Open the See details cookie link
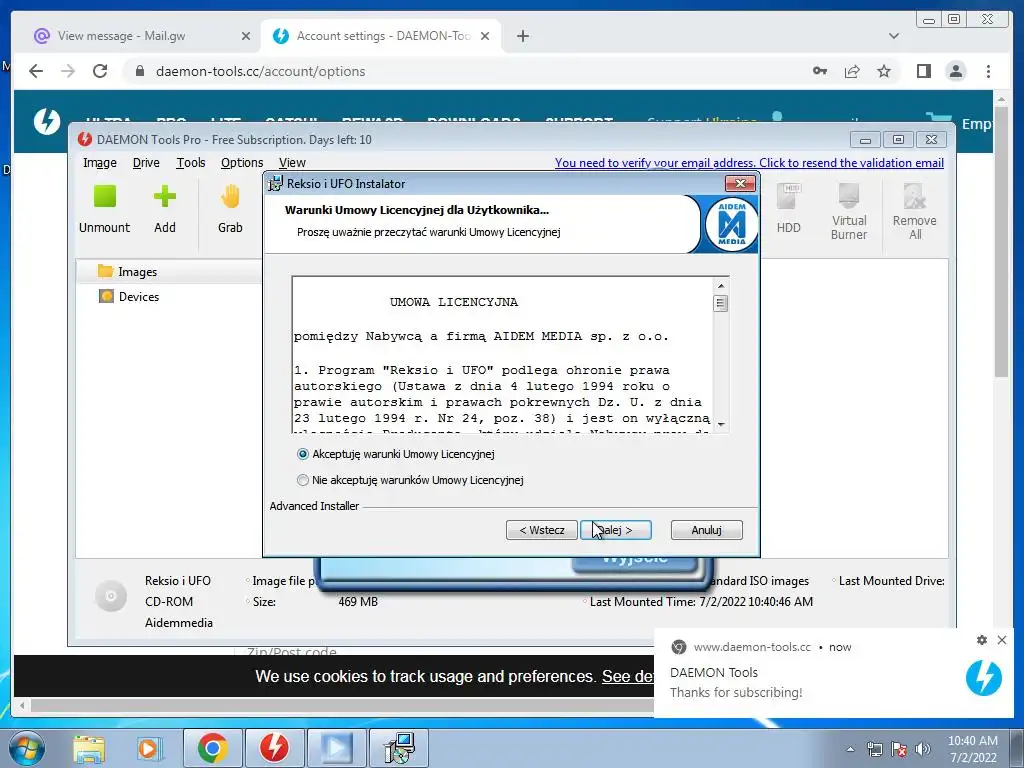 coord(628,676)
